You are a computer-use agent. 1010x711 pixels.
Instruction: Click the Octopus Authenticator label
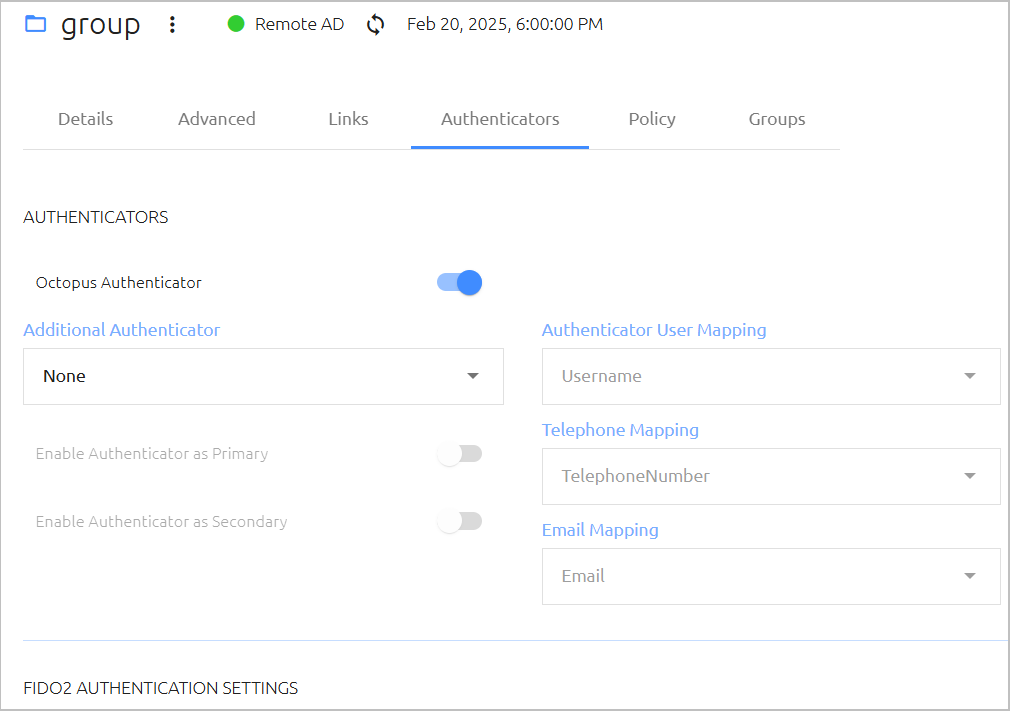pos(119,283)
